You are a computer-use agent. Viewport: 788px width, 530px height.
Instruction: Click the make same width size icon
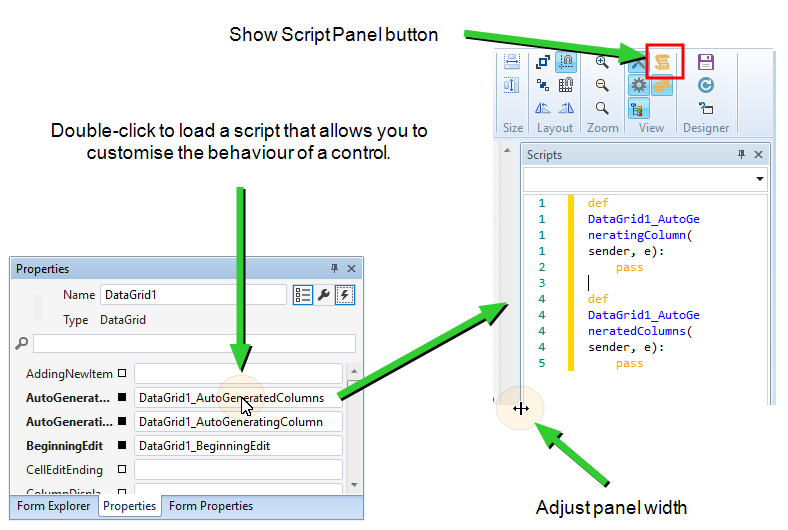[512, 61]
